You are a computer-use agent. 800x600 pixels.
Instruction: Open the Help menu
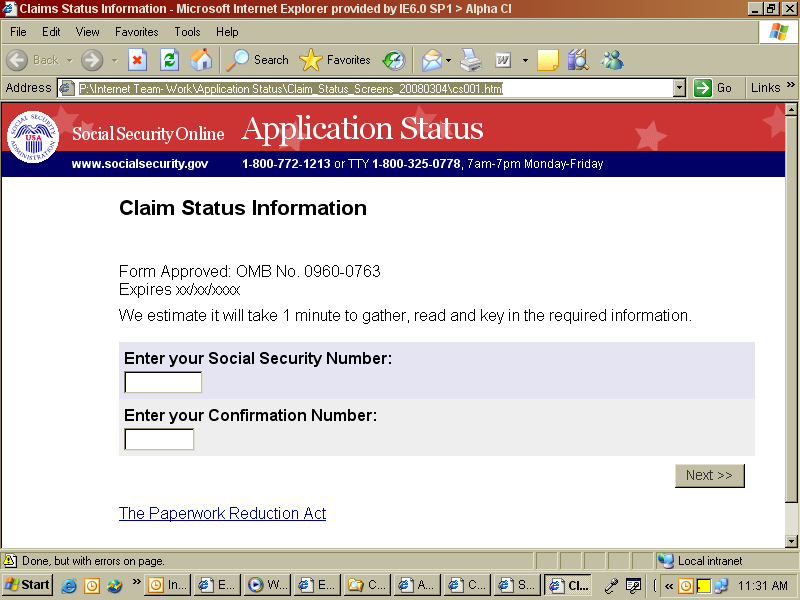click(x=227, y=32)
